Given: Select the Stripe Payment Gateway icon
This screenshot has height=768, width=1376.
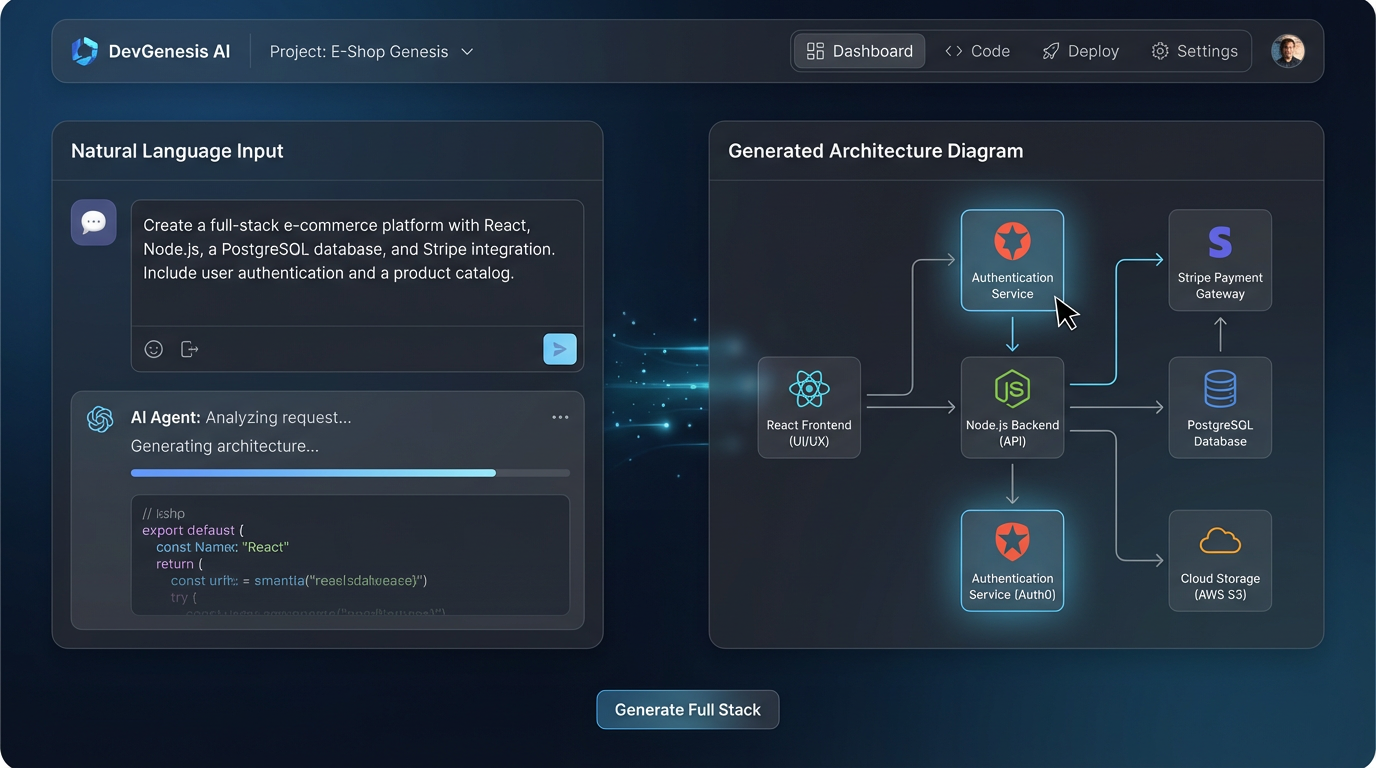Looking at the screenshot, I should point(1220,240).
